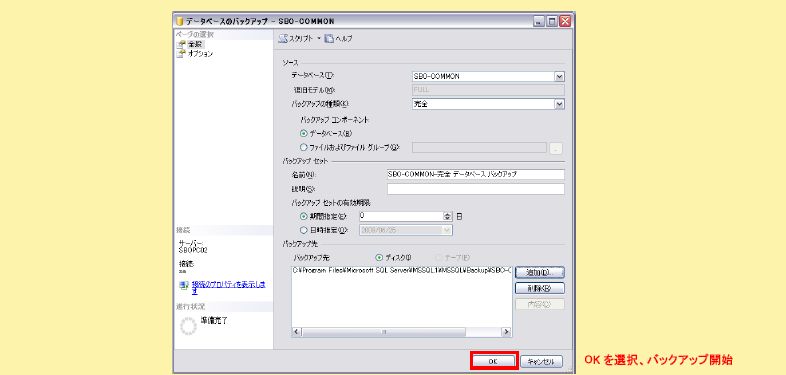Screen dimensions: 786x375
Task: Click OK to start the backup
Action: click(x=493, y=361)
